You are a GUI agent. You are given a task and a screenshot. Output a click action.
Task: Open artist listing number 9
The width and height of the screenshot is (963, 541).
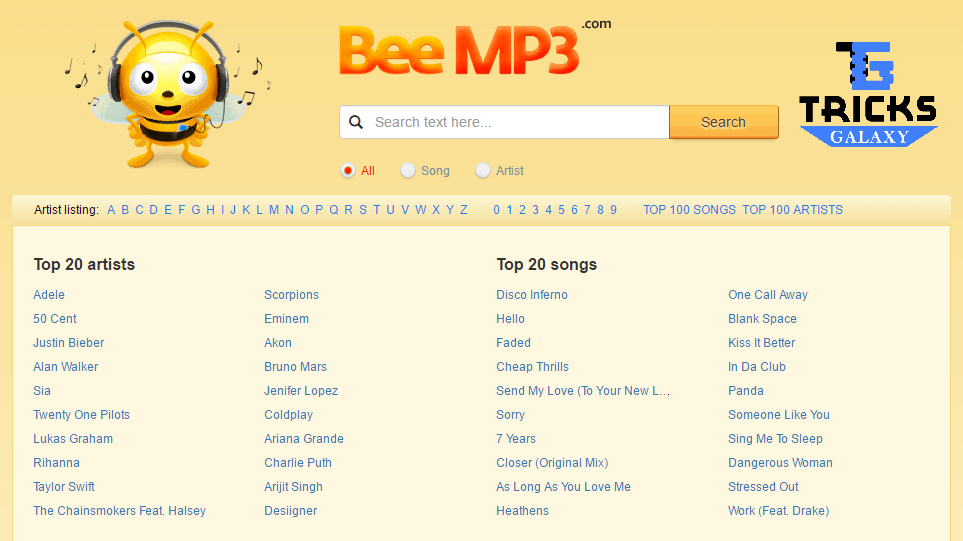(613, 210)
